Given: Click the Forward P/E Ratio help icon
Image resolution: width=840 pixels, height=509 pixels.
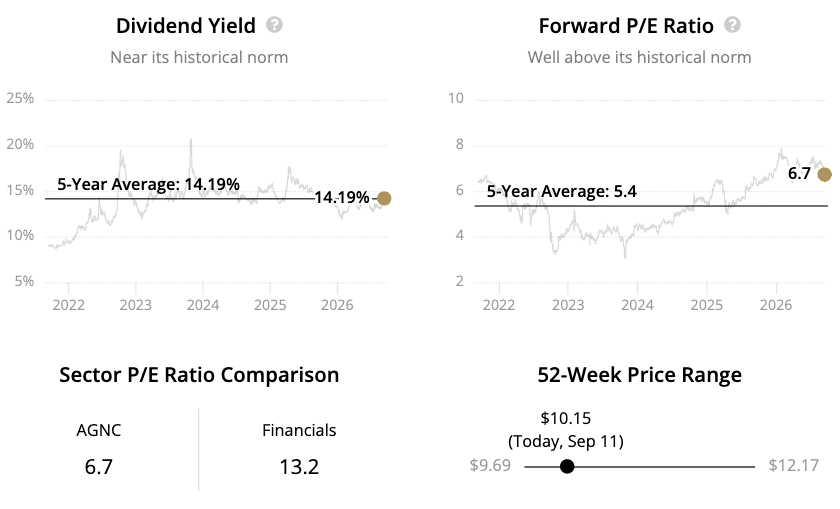Looking at the screenshot, I should click(732, 25).
